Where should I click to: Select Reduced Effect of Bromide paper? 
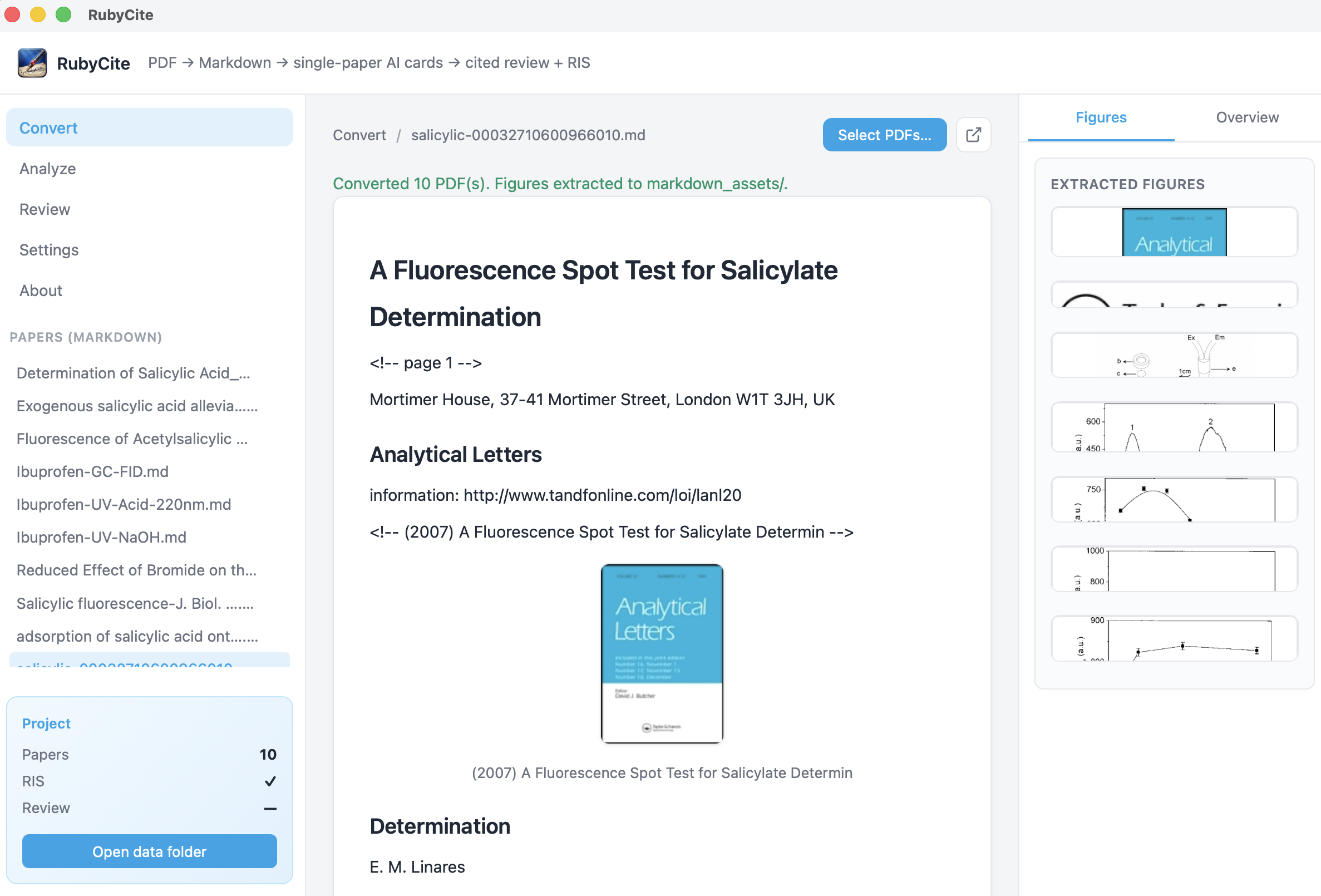[150, 570]
